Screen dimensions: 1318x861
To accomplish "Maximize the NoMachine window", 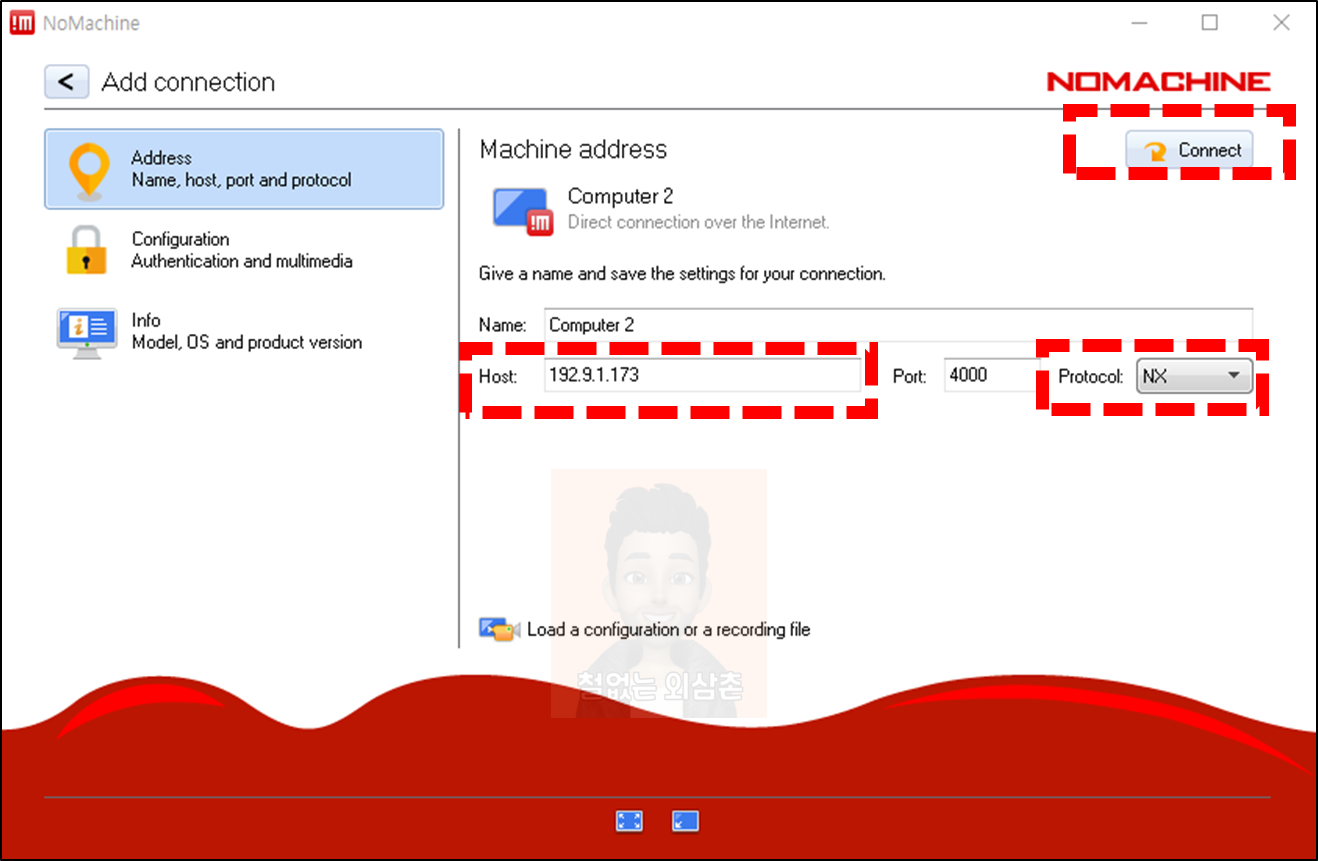I will point(1210,22).
